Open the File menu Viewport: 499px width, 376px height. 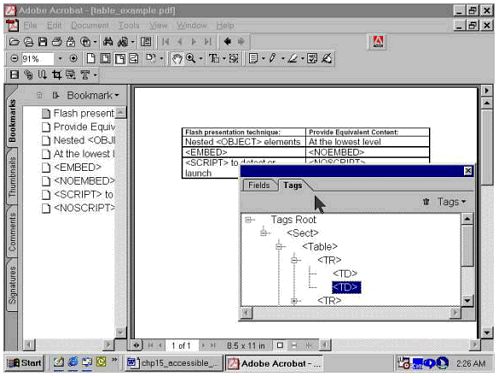click(x=30, y=26)
